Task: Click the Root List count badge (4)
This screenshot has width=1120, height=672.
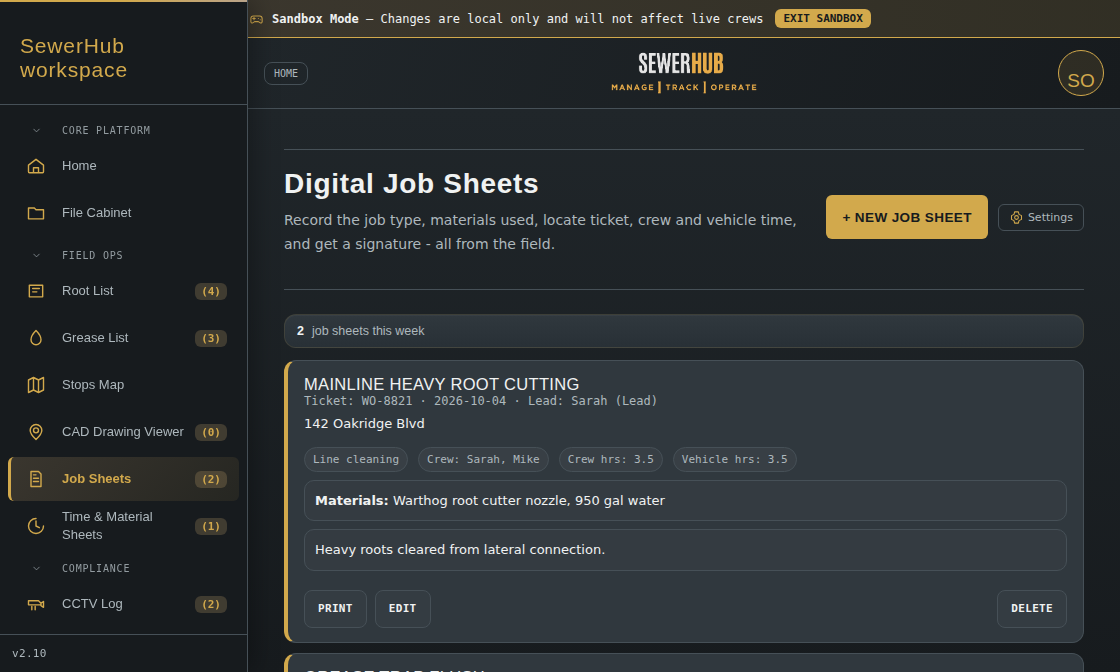Action: point(211,291)
